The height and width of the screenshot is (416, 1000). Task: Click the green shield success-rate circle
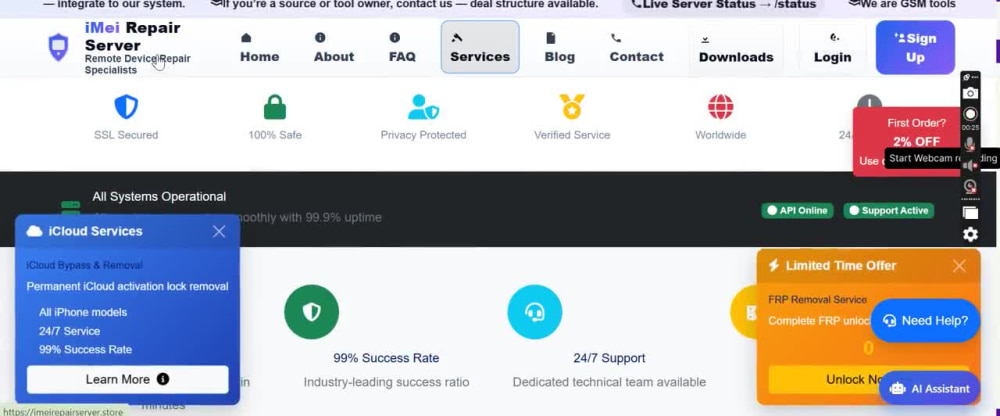pos(311,312)
